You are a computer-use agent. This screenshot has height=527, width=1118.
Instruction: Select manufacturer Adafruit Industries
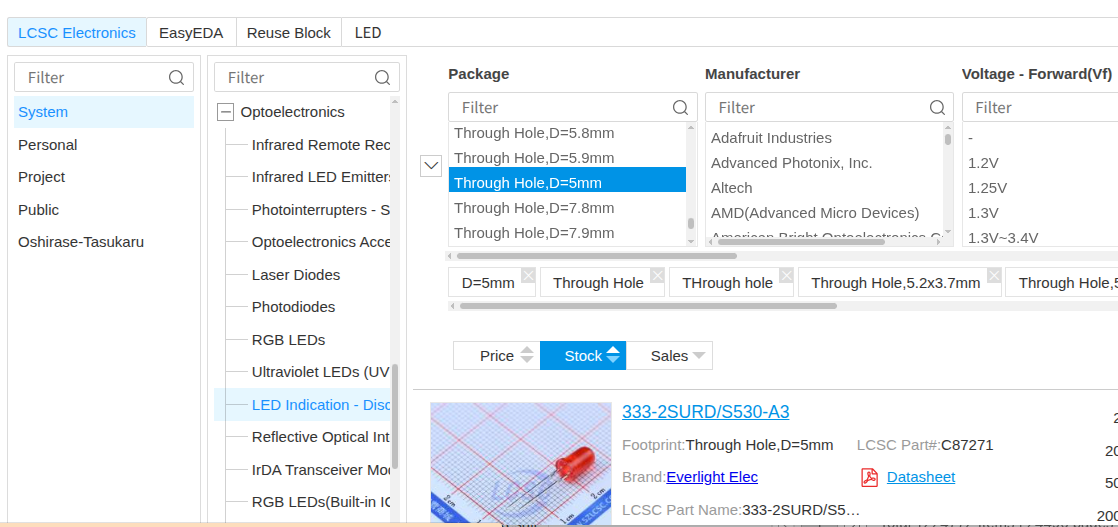pos(771,138)
